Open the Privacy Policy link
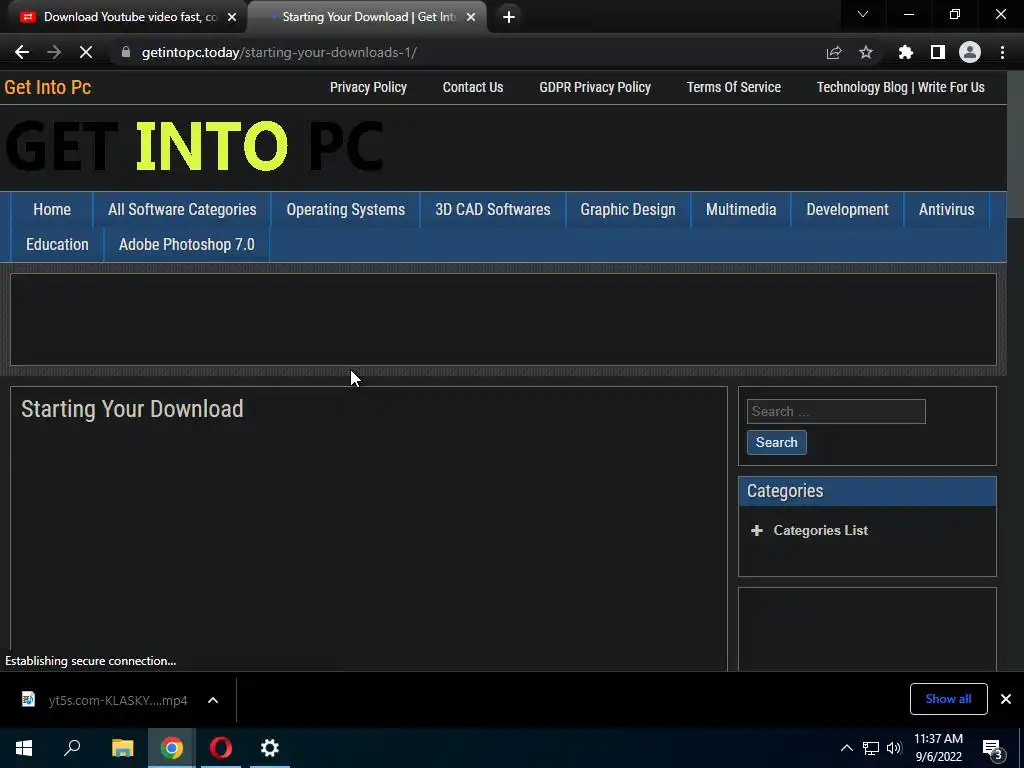The height and width of the screenshot is (768, 1024). 368,87
